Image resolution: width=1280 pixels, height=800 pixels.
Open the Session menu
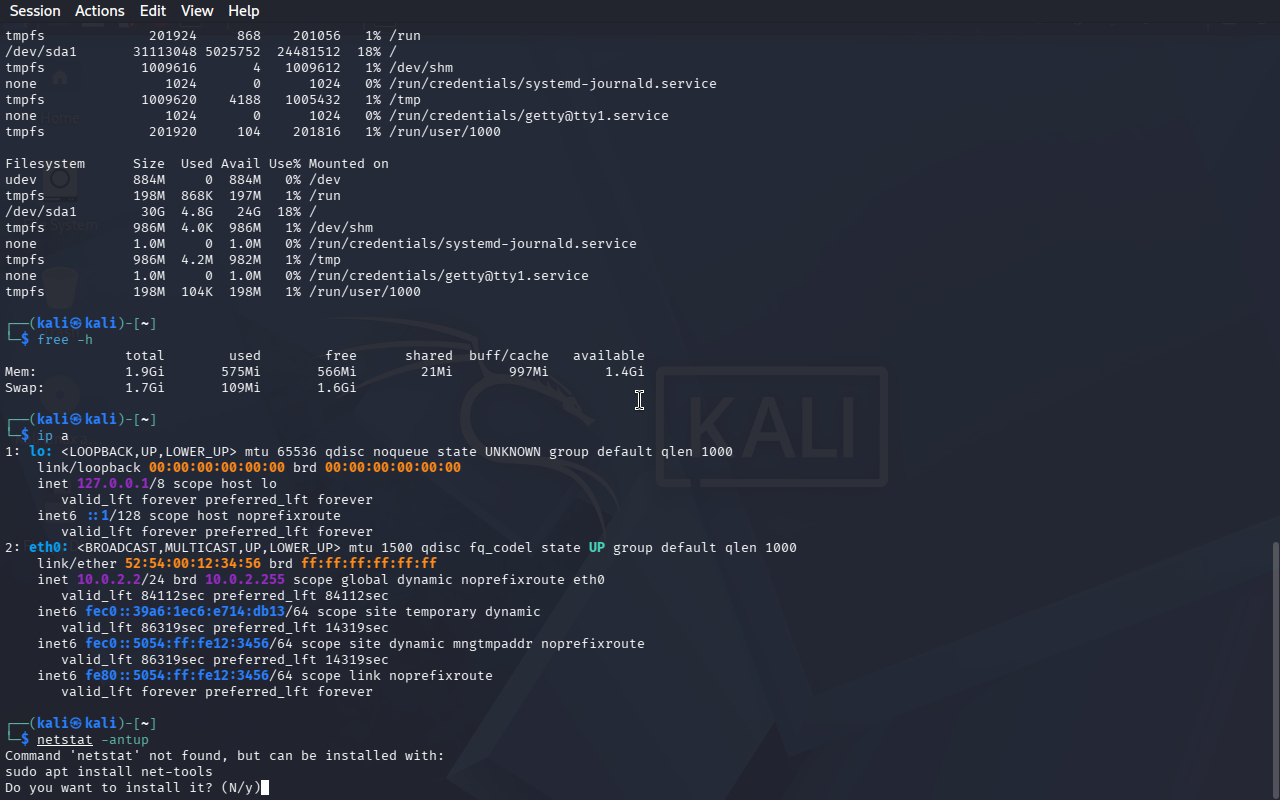tap(35, 11)
